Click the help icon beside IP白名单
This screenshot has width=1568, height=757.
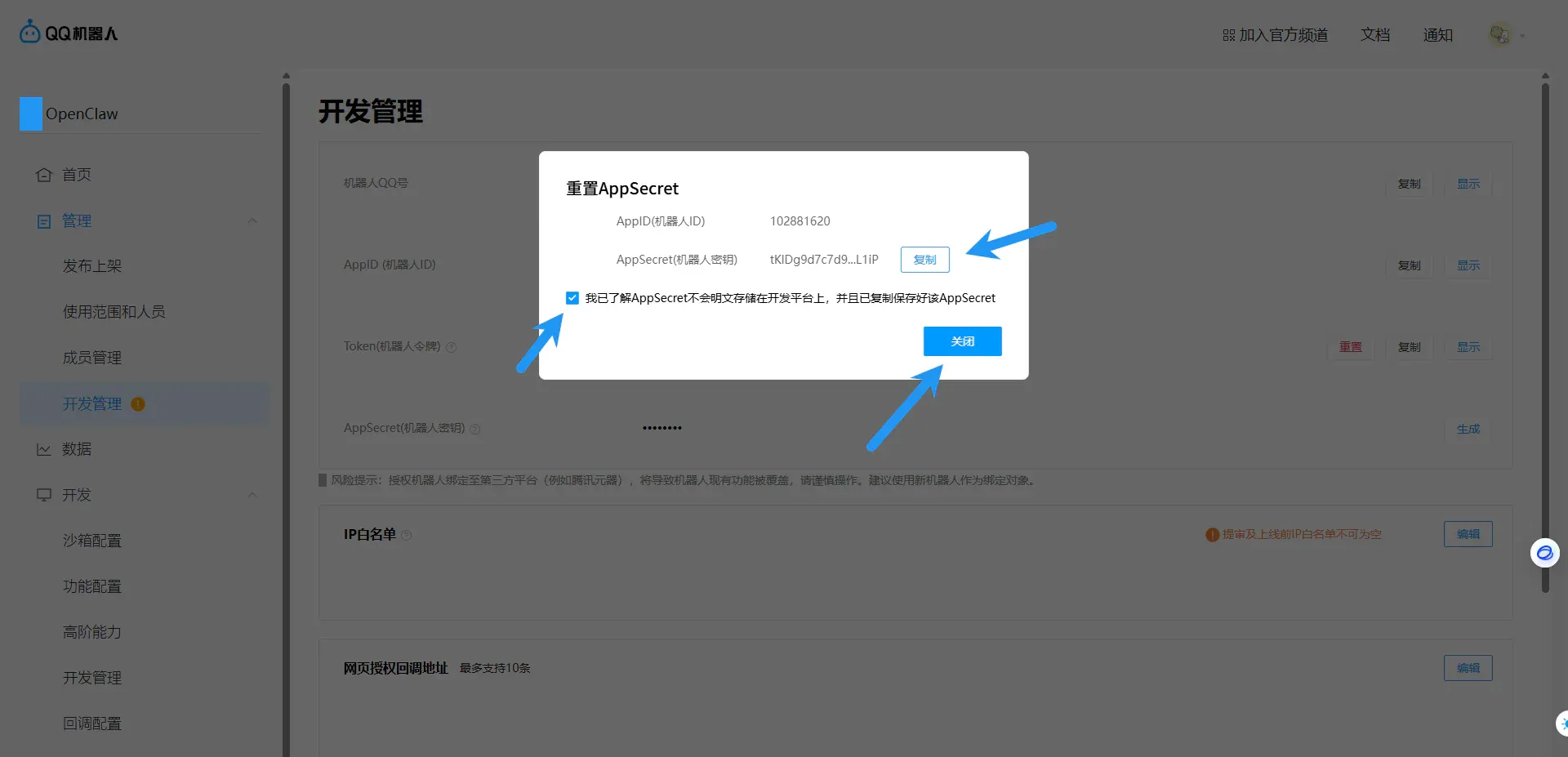coord(407,535)
